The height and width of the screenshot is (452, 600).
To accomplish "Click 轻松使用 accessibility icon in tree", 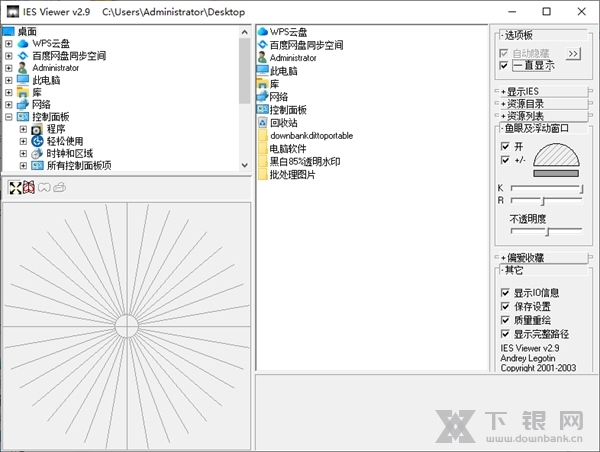I will [37, 141].
